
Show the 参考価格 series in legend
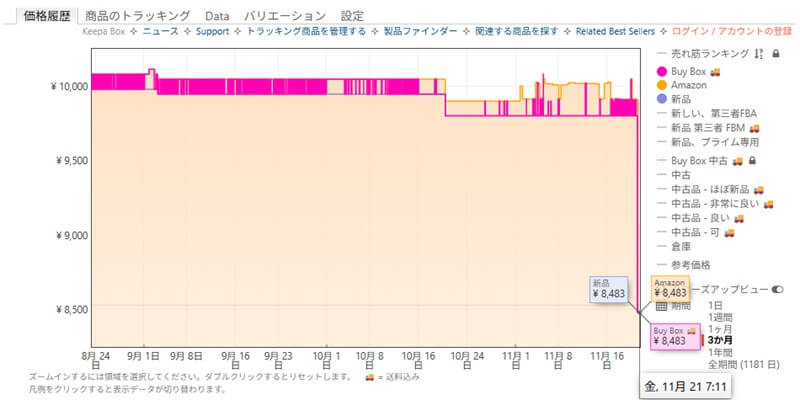pos(690,265)
